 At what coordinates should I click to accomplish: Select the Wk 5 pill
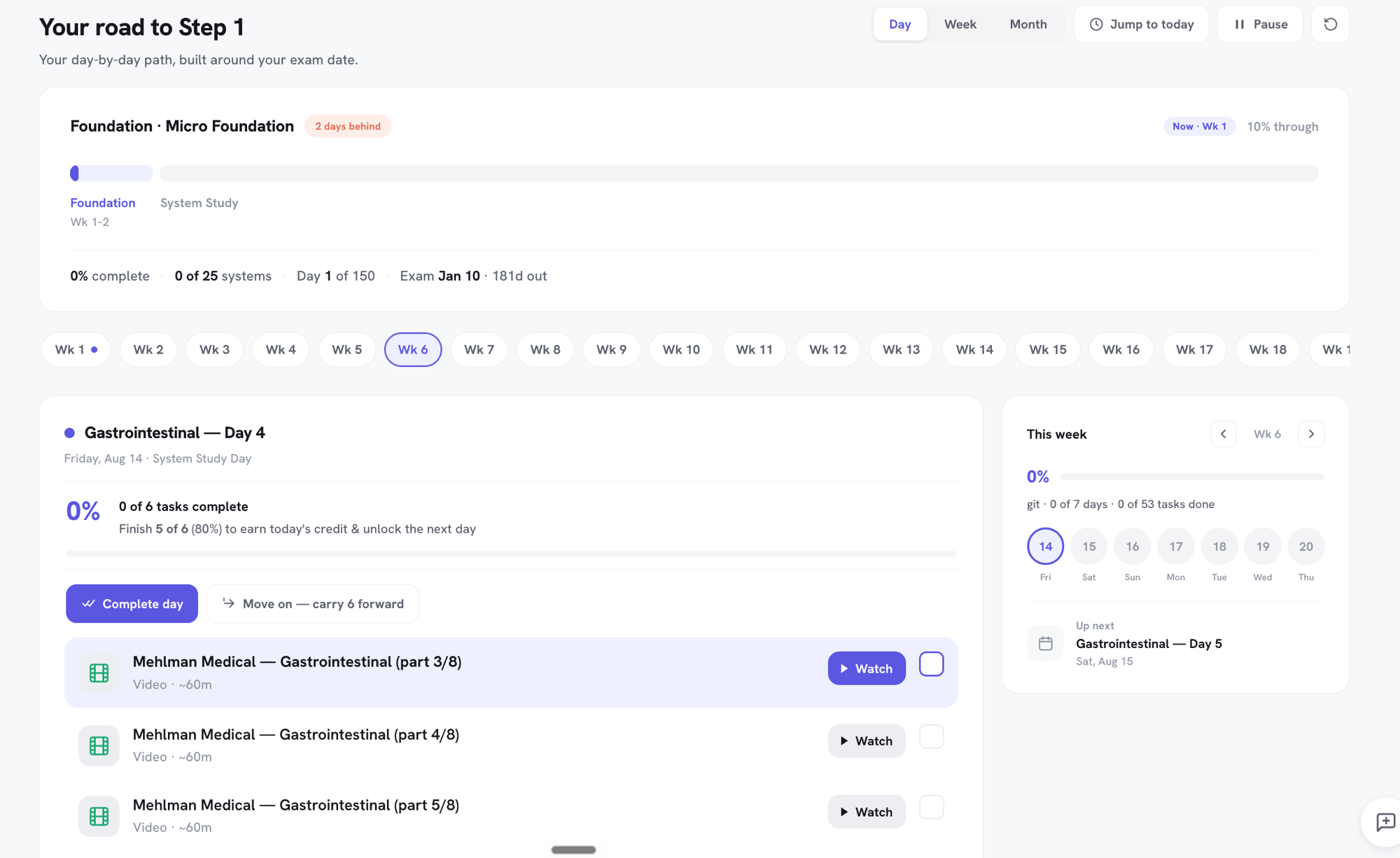[x=346, y=349]
